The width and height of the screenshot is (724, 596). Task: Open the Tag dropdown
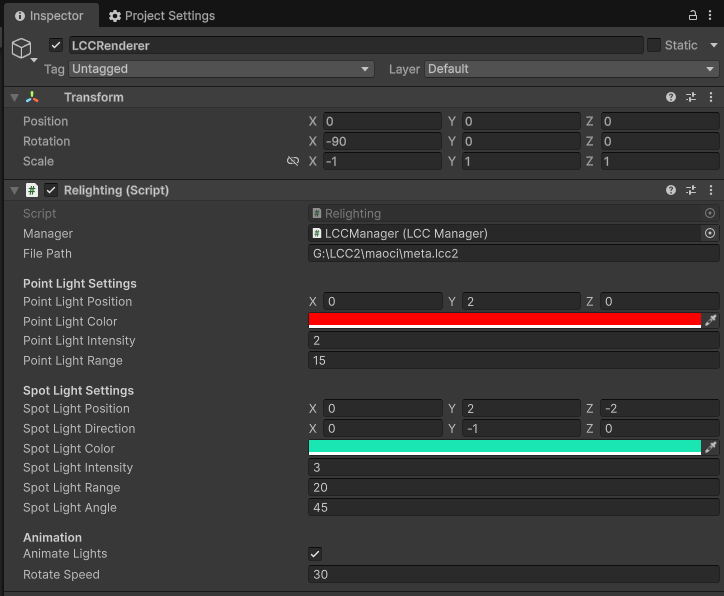click(x=221, y=69)
